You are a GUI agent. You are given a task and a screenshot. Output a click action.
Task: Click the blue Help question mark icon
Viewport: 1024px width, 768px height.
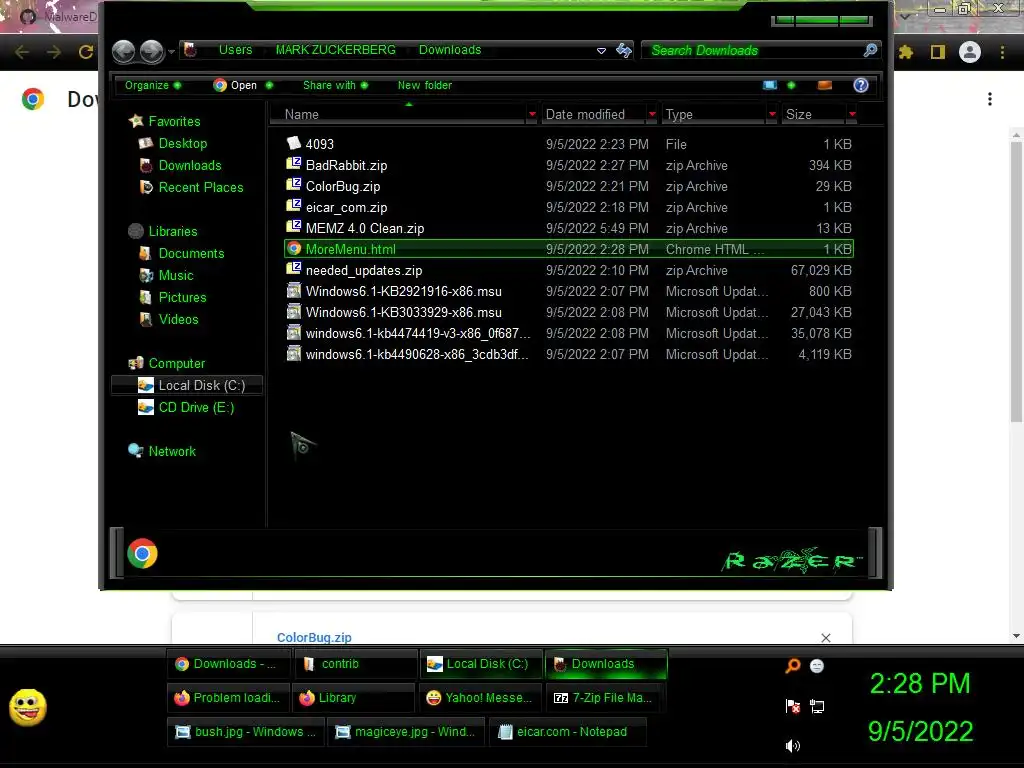coord(861,86)
